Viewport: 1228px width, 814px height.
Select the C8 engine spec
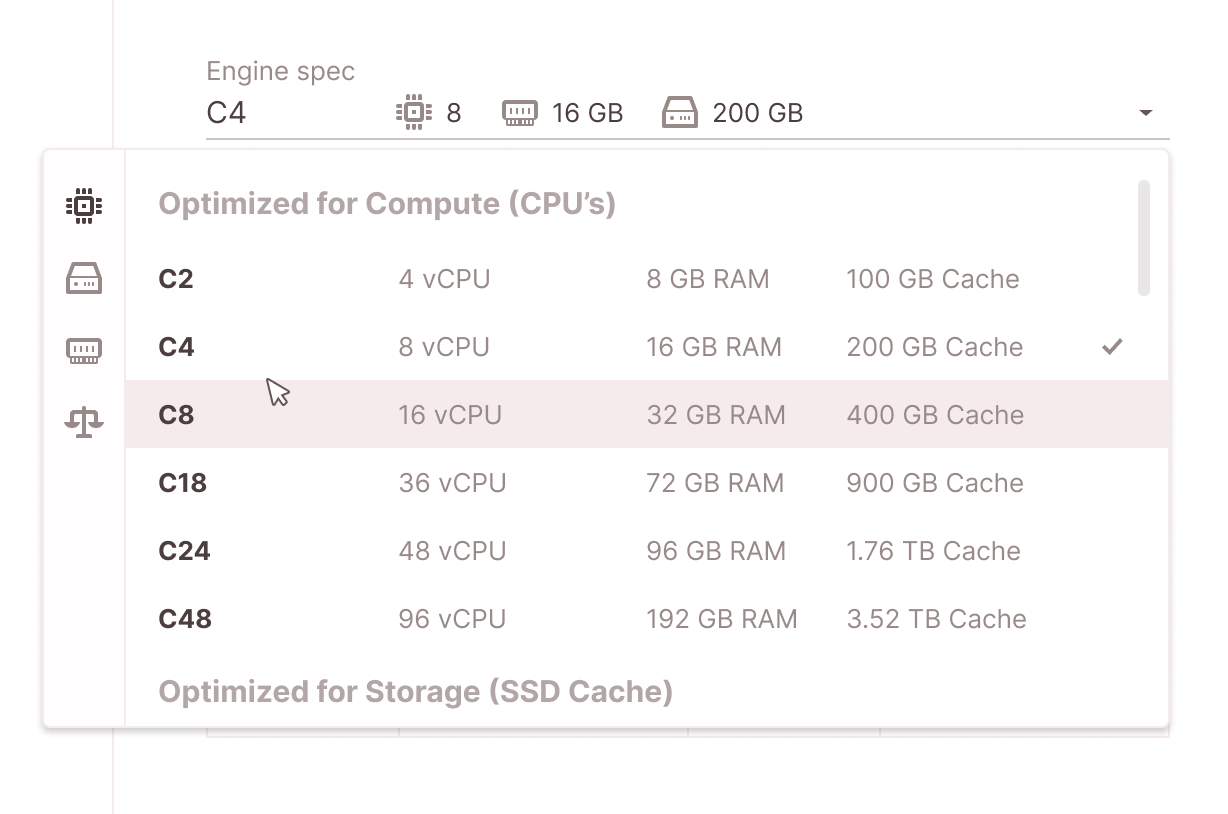pyautogui.click(x=500, y=414)
